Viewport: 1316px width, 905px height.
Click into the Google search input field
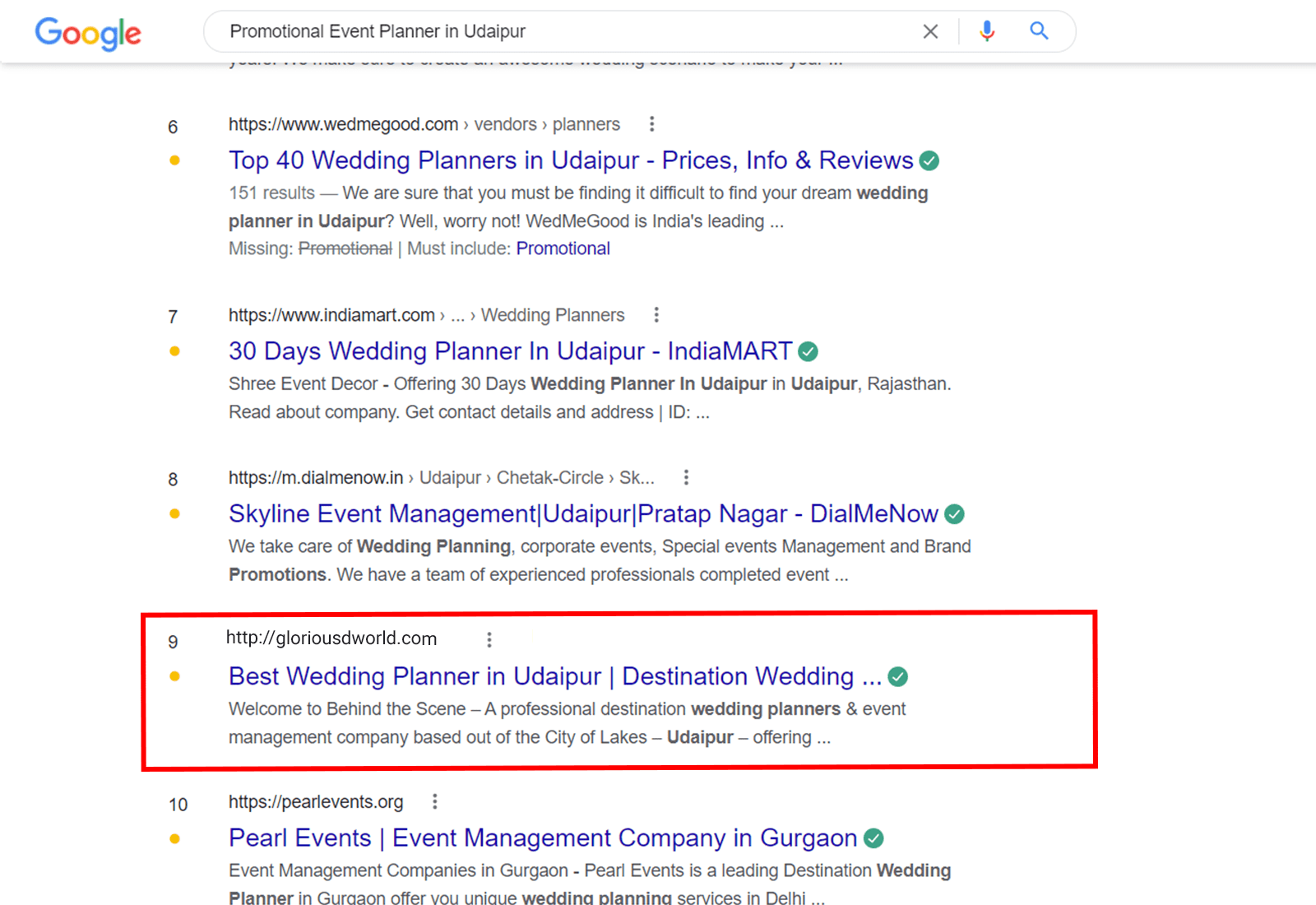559,31
